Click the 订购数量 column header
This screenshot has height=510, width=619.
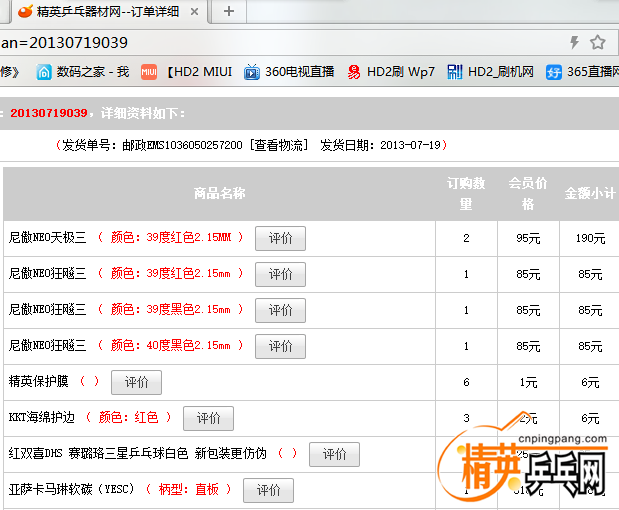pyautogui.click(x=466, y=193)
